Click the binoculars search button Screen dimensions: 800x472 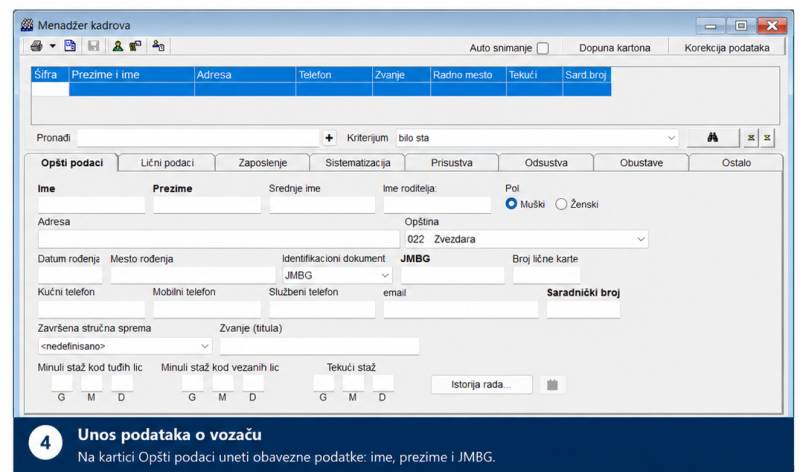[713, 138]
